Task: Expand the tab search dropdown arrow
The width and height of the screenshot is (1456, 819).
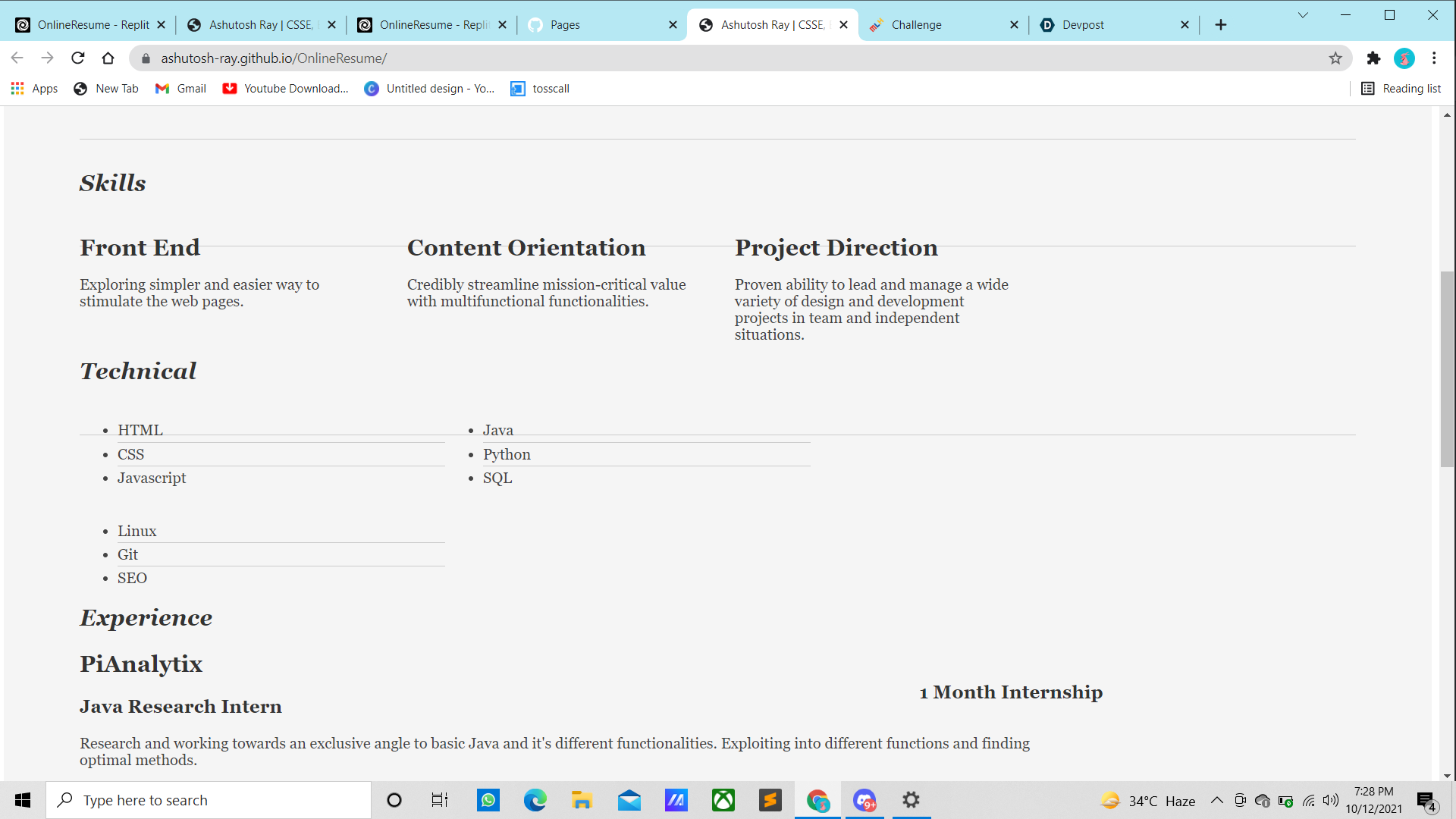Action: tap(1303, 15)
